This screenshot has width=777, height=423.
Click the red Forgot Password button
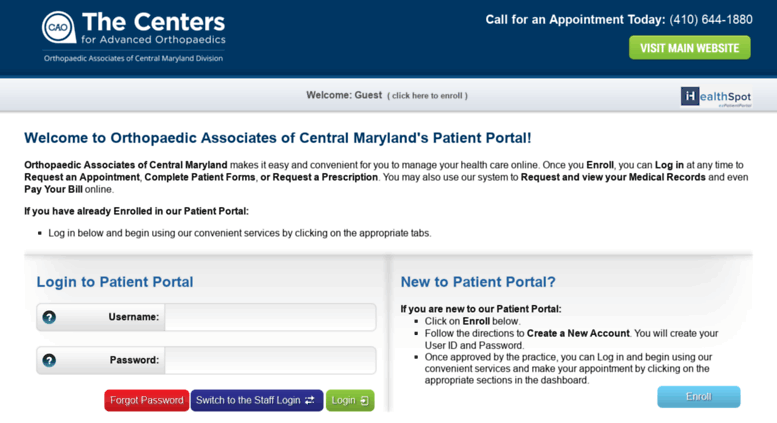(x=147, y=400)
